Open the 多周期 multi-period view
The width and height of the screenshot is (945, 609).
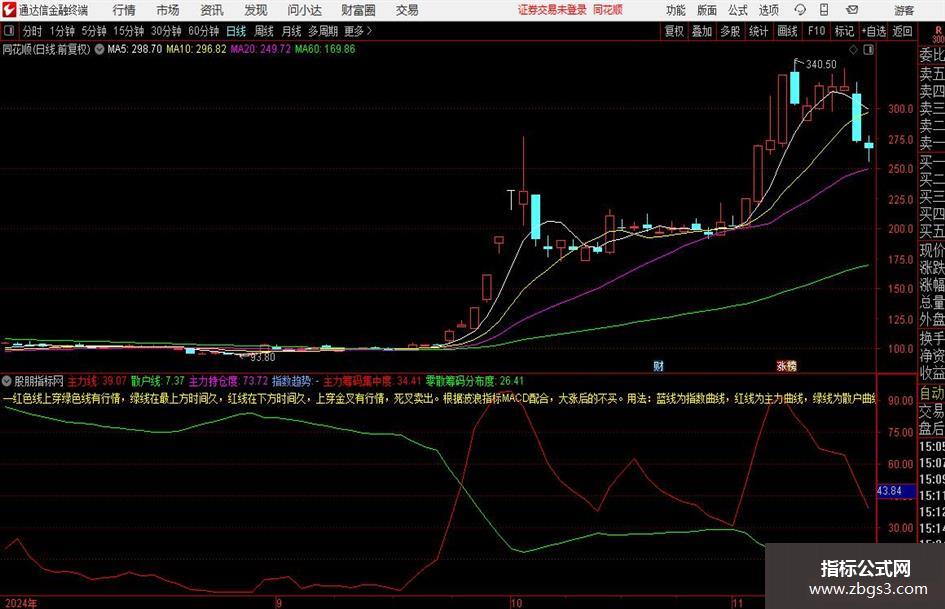coord(323,31)
